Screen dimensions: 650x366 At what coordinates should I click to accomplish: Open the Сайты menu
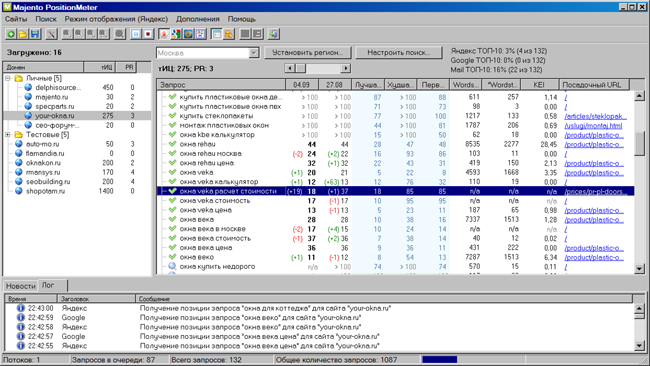tap(16, 19)
